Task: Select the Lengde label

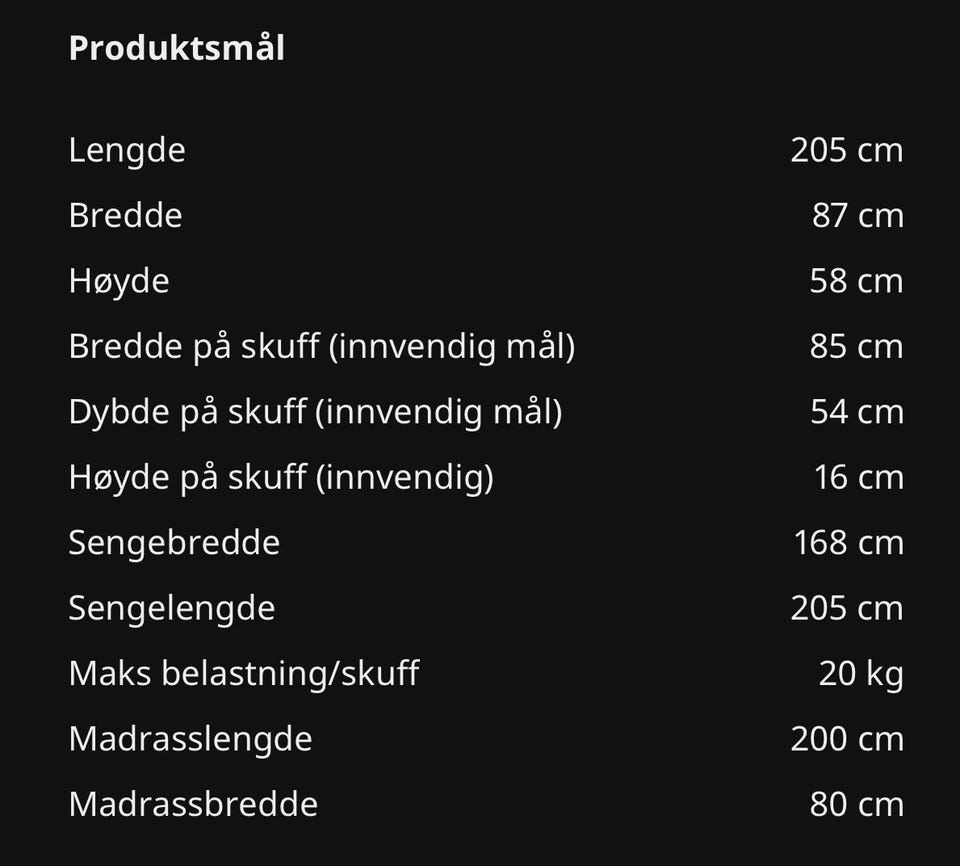Action: pyautogui.click(x=127, y=150)
